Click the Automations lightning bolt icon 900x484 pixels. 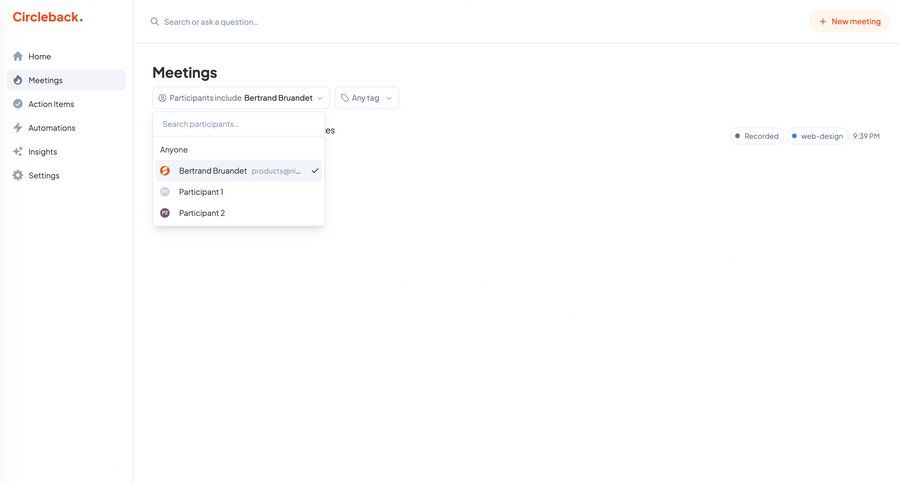[18, 128]
